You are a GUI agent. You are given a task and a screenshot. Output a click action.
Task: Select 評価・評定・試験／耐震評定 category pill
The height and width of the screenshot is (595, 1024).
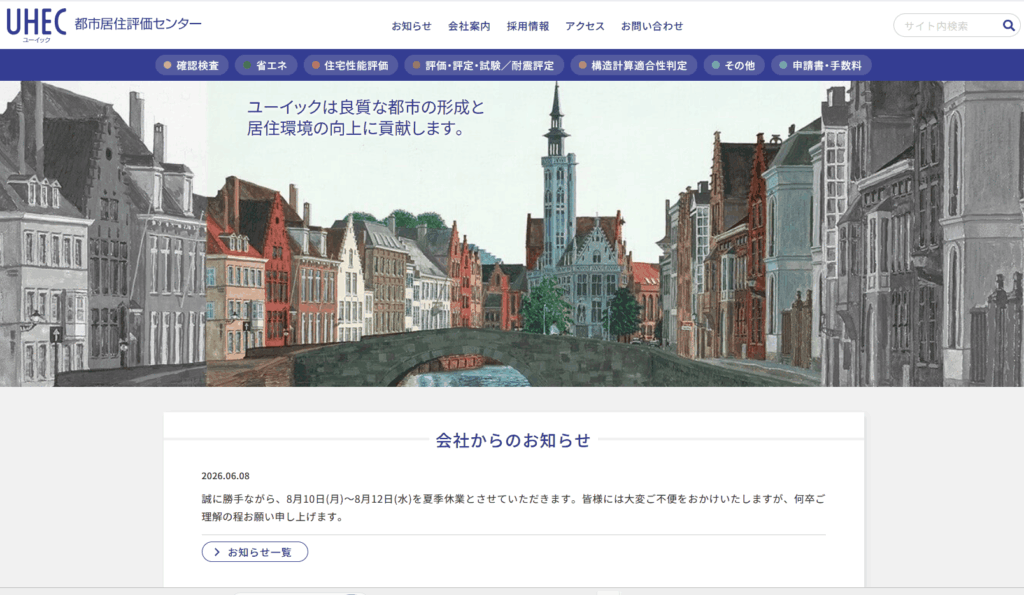pos(484,65)
